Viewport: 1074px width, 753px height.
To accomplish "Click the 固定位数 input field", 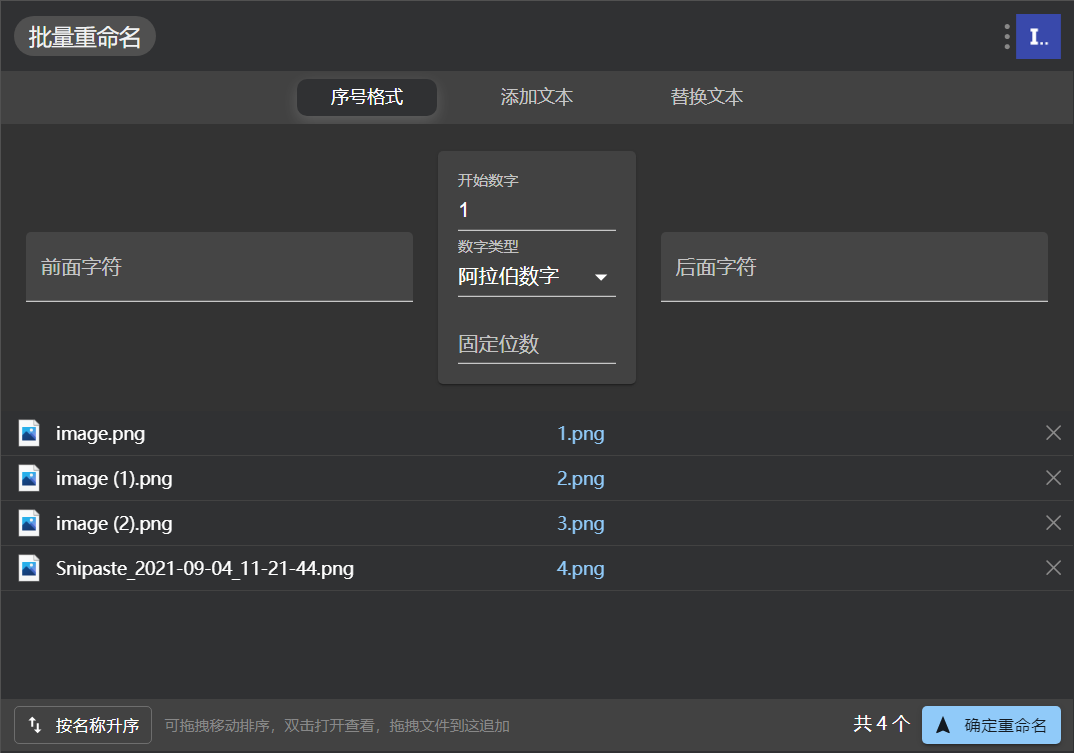I will click(536, 344).
